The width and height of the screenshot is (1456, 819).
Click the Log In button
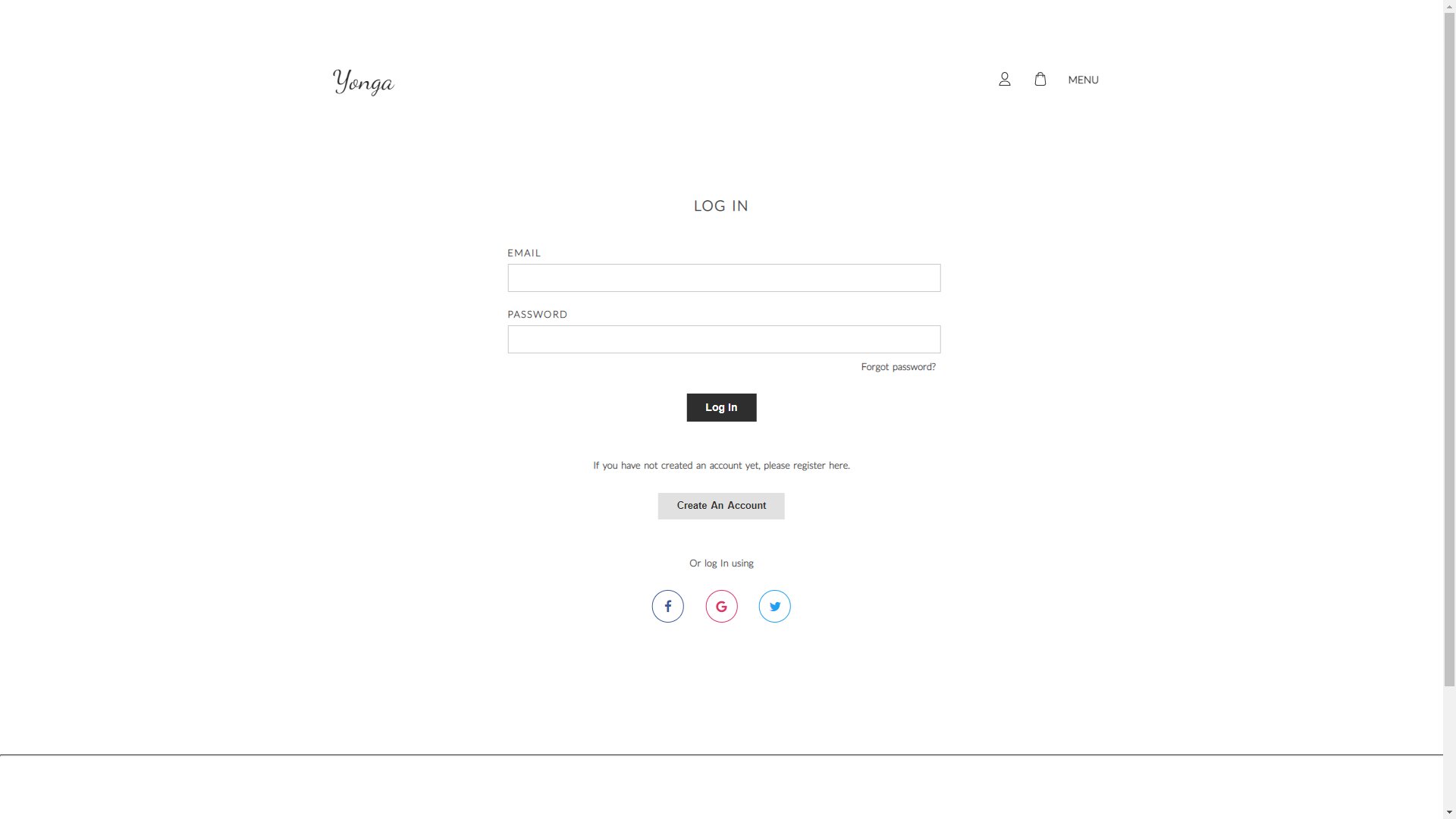click(x=721, y=407)
